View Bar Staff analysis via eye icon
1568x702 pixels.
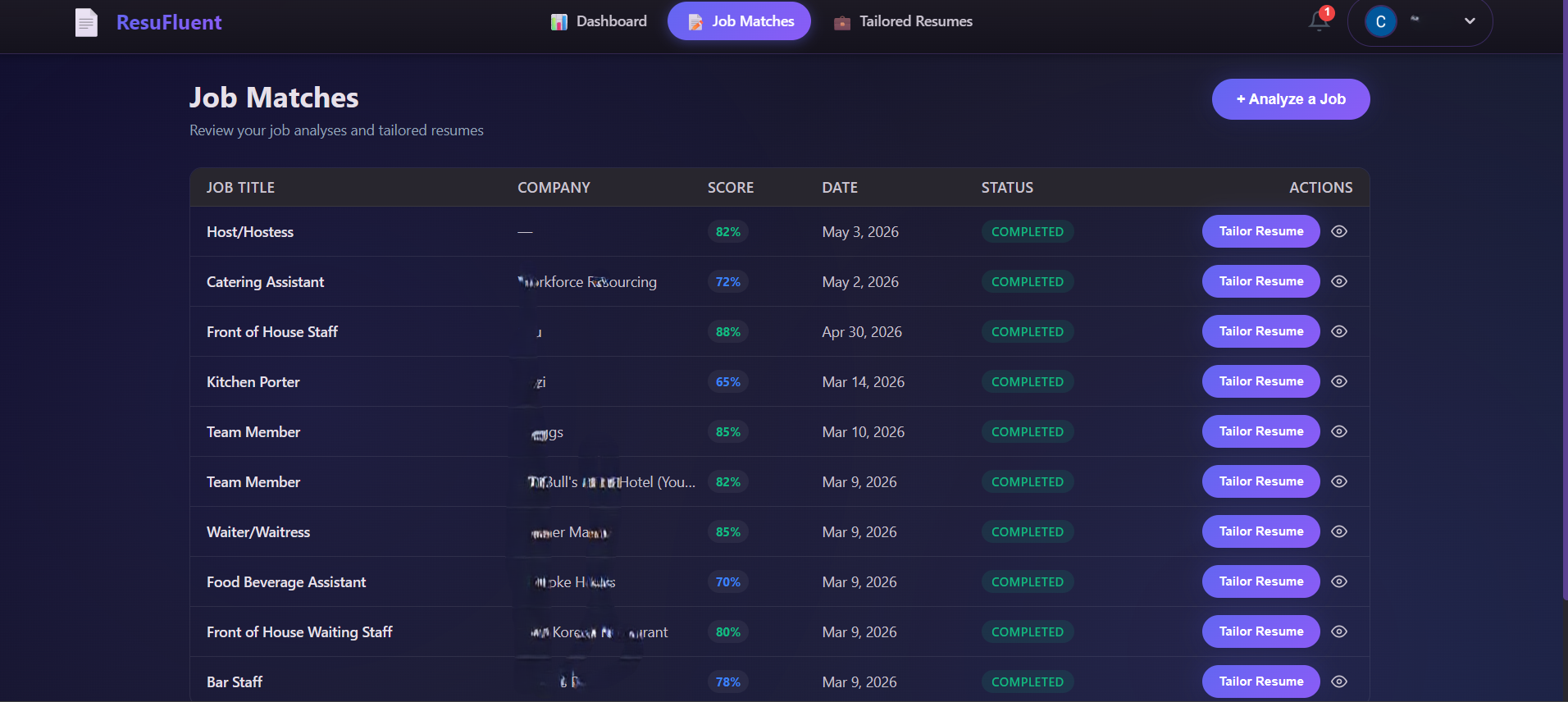[1339, 681]
